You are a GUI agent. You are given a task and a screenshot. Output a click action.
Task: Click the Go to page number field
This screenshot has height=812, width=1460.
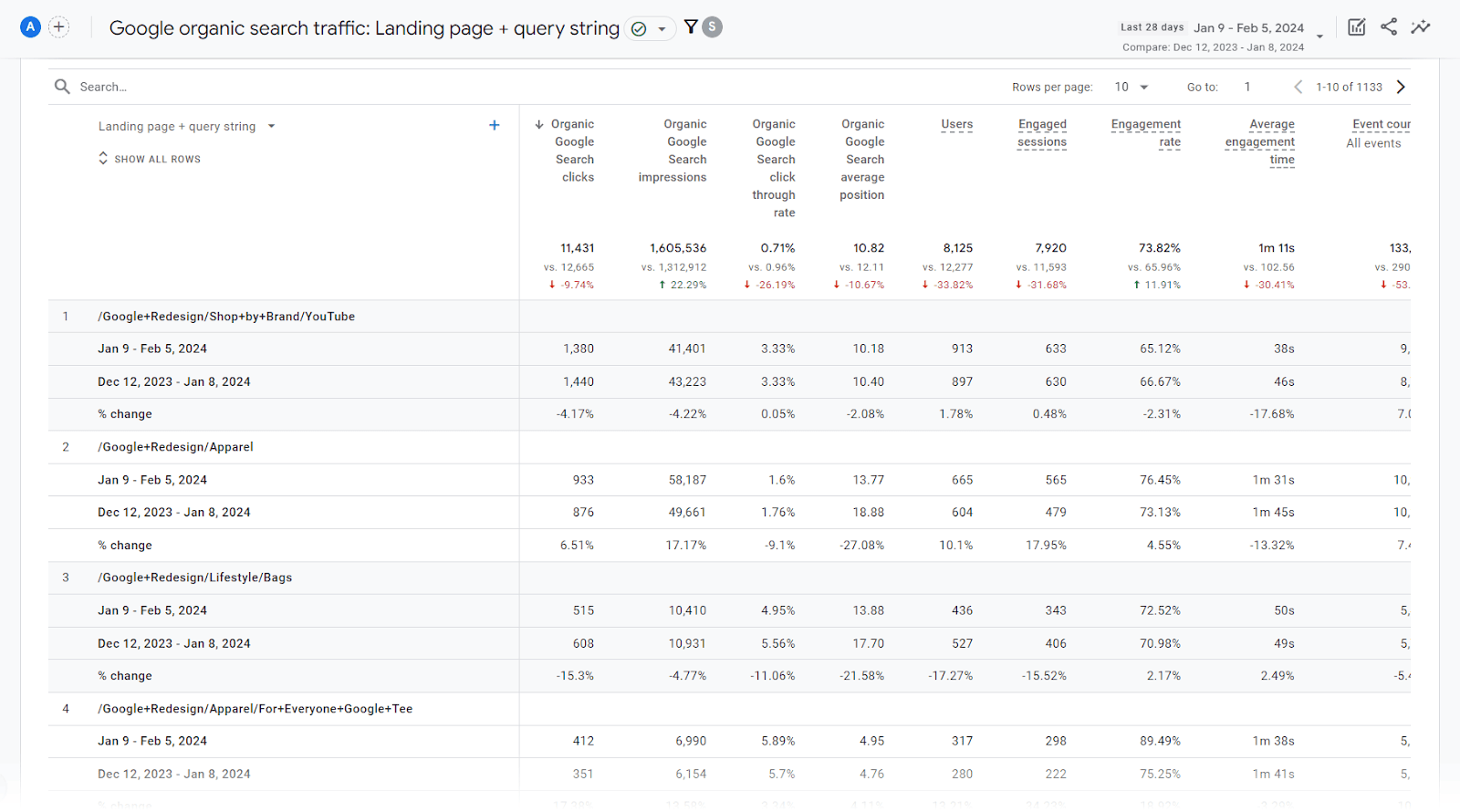click(x=1247, y=87)
